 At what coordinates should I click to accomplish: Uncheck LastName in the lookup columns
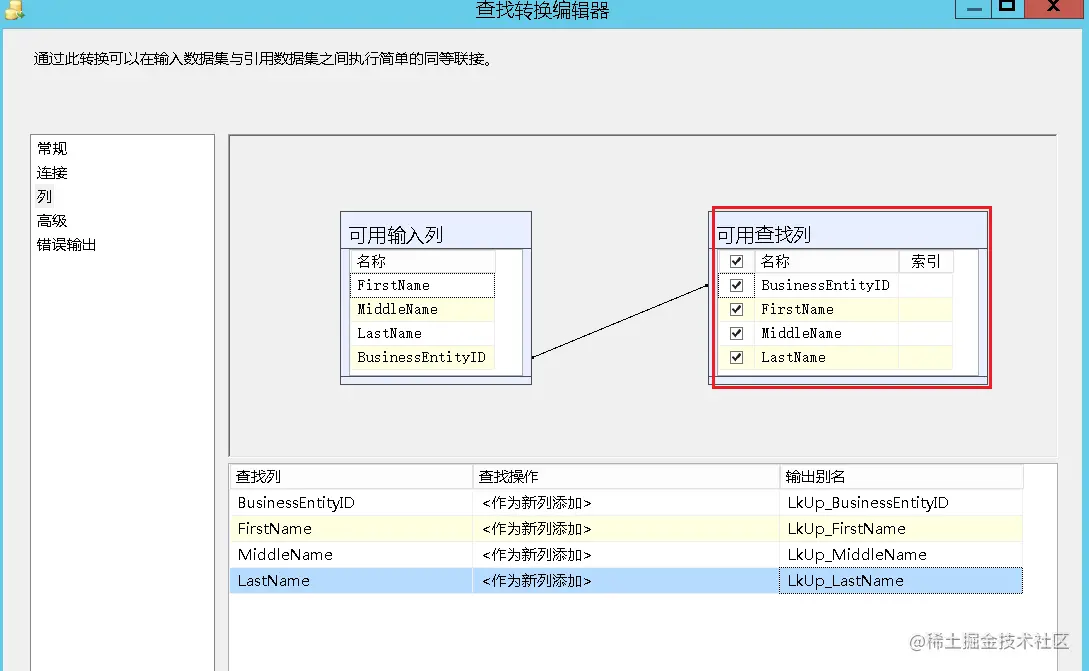click(736, 357)
